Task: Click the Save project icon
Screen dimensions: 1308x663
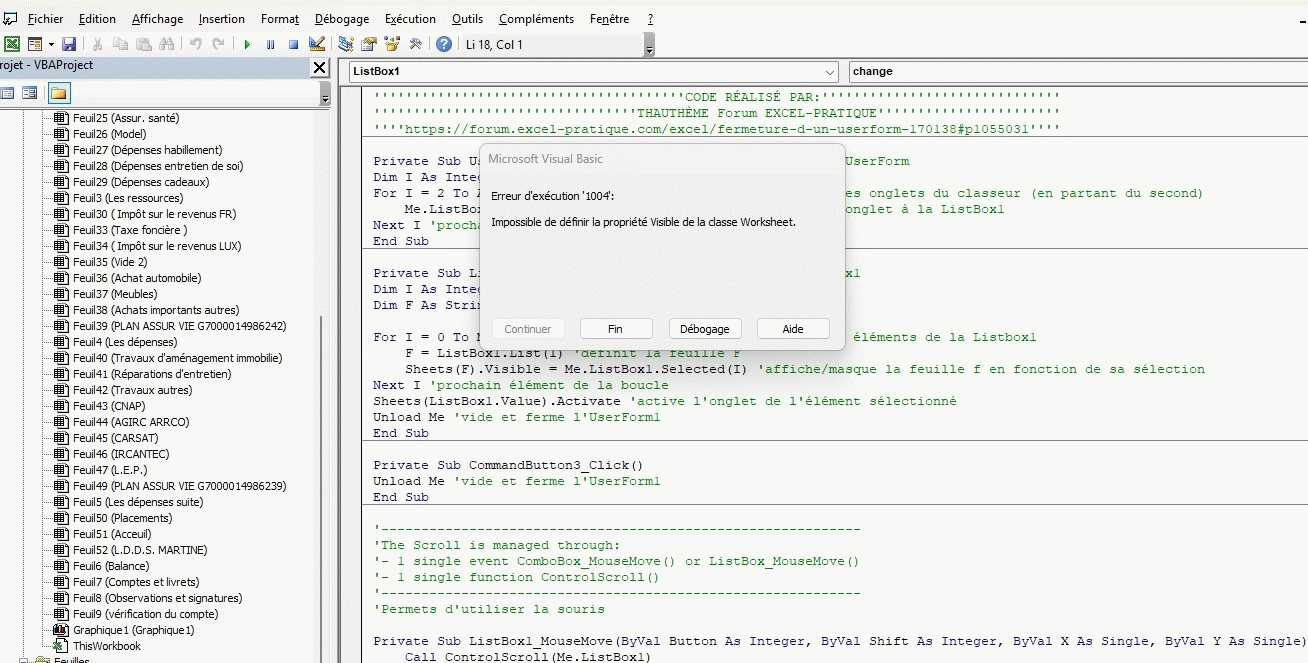Action: tap(69, 44)
